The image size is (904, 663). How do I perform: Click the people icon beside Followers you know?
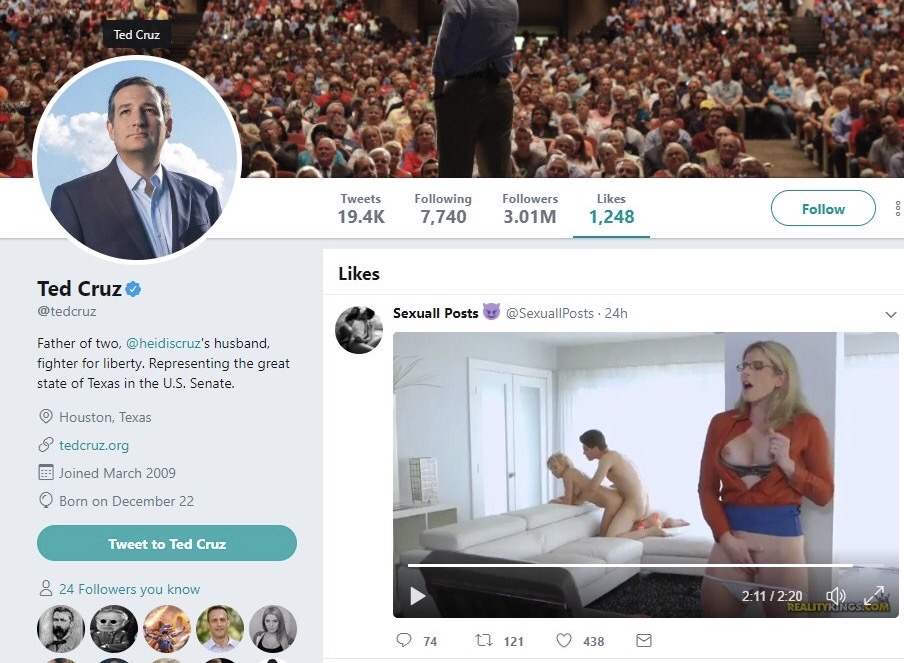pos(45,589)
